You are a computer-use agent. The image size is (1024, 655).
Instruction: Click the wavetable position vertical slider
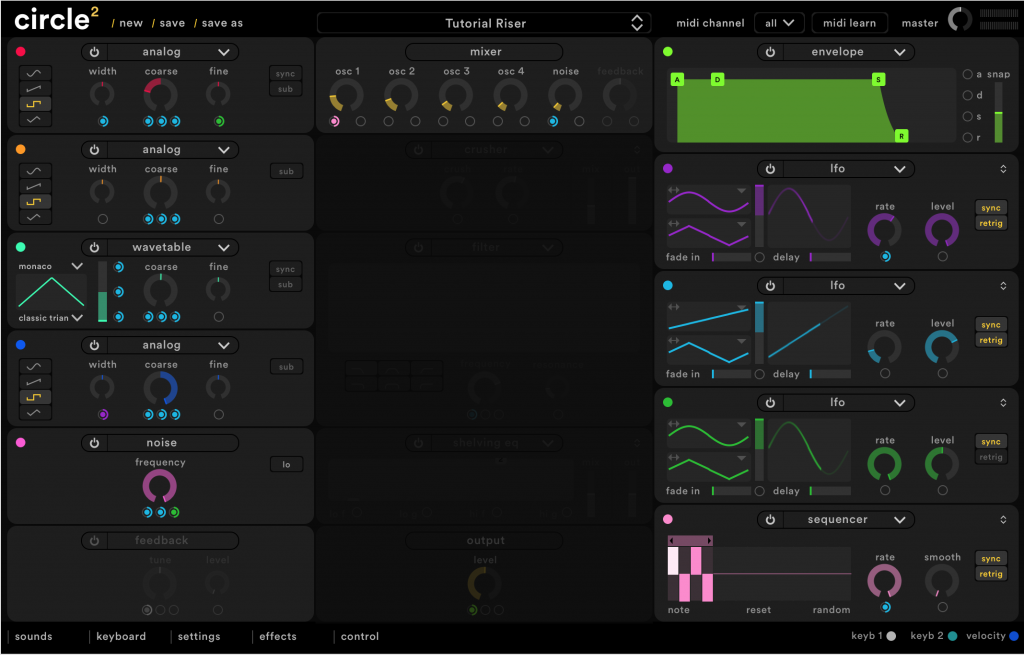coord(103,292)
